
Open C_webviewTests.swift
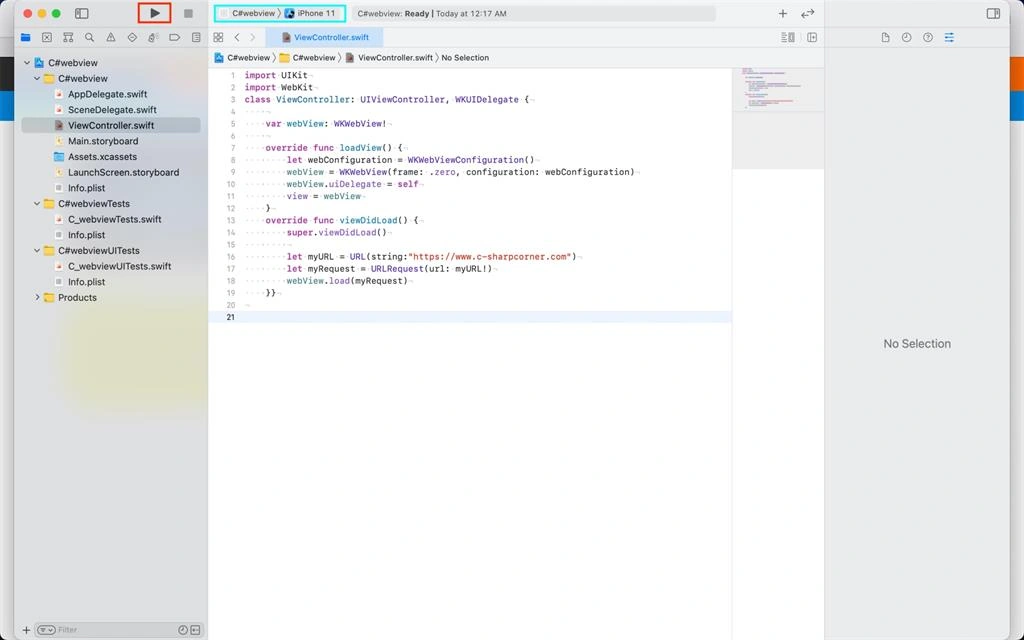click(114, 219)
